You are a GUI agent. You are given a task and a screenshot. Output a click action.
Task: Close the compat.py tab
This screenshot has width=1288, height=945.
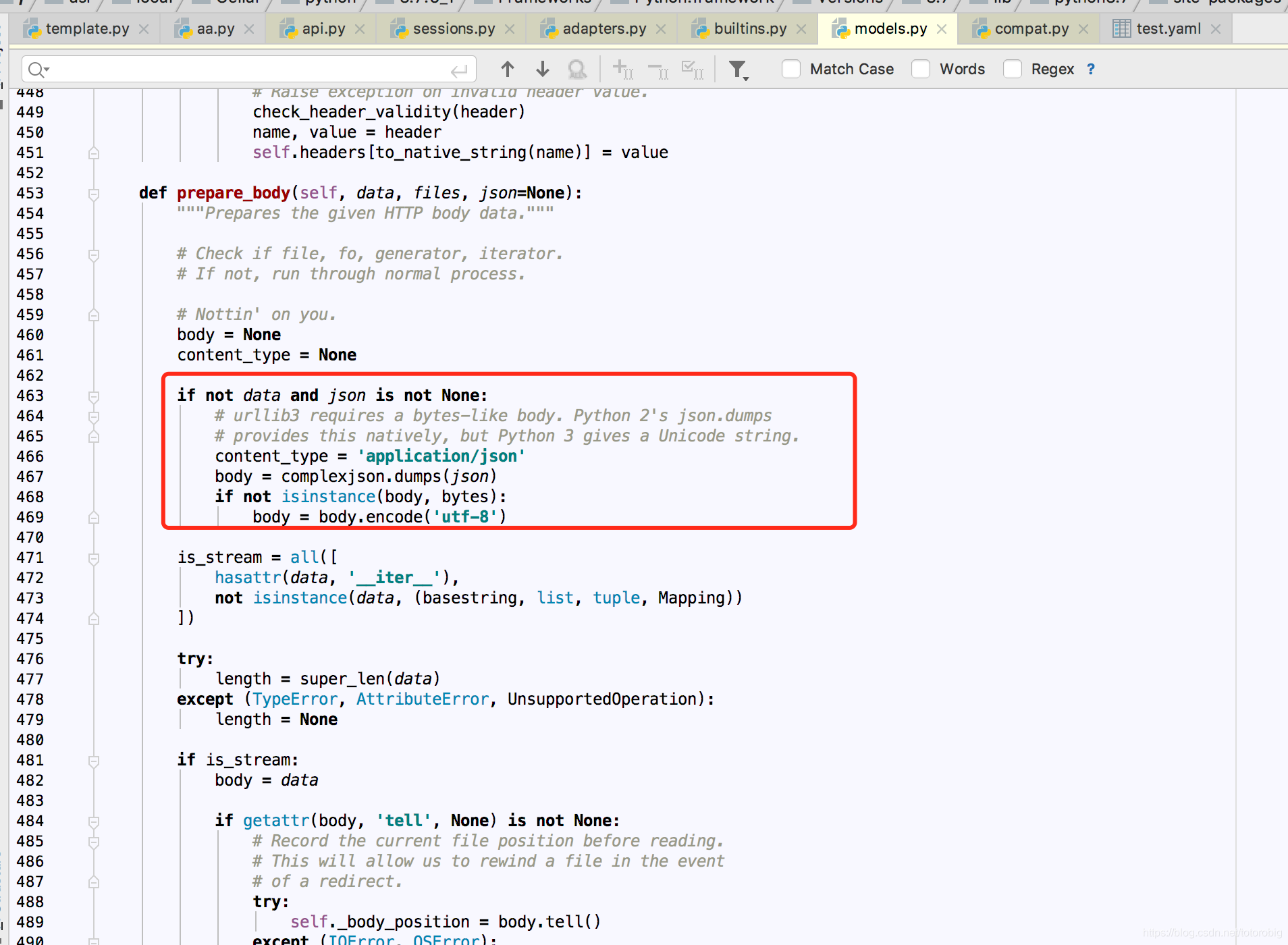(x=1083, y=29)
